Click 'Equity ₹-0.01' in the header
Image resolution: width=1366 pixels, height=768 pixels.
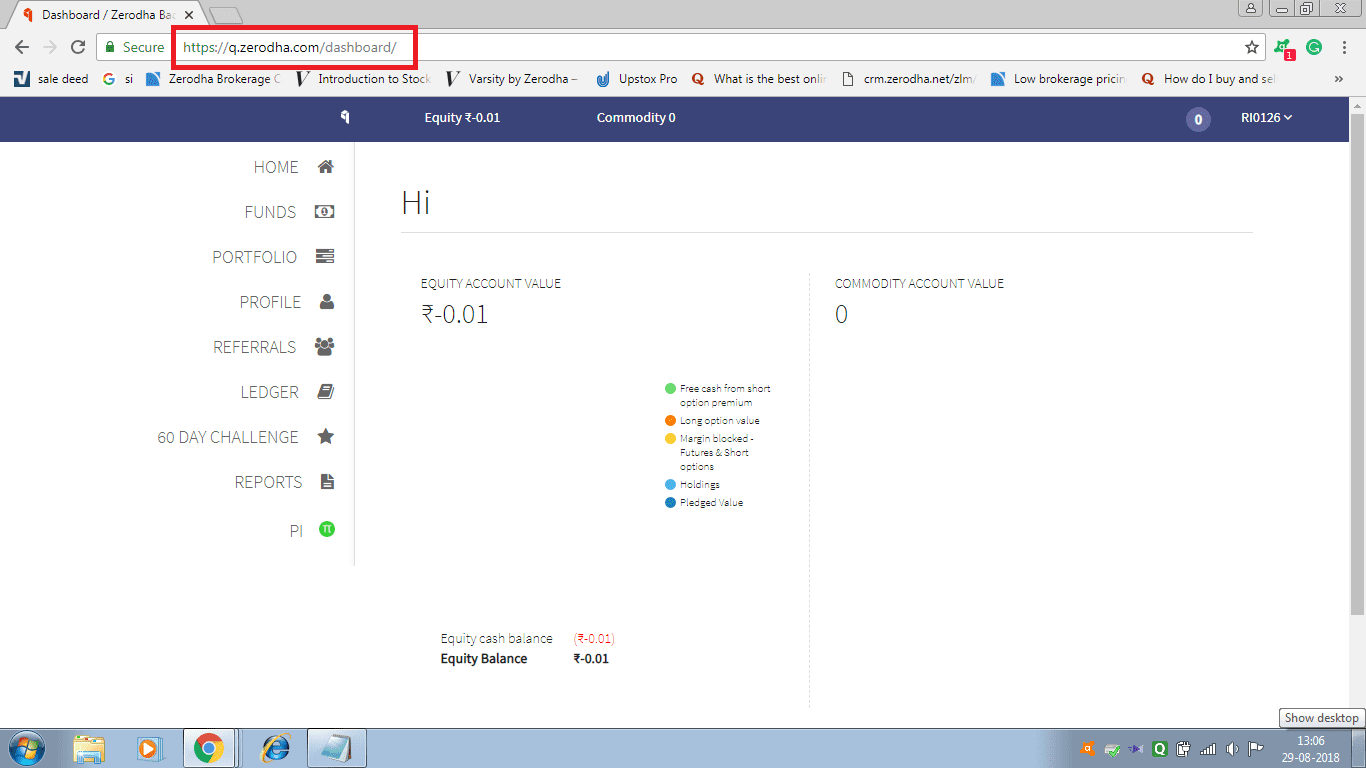coord(462,118)
